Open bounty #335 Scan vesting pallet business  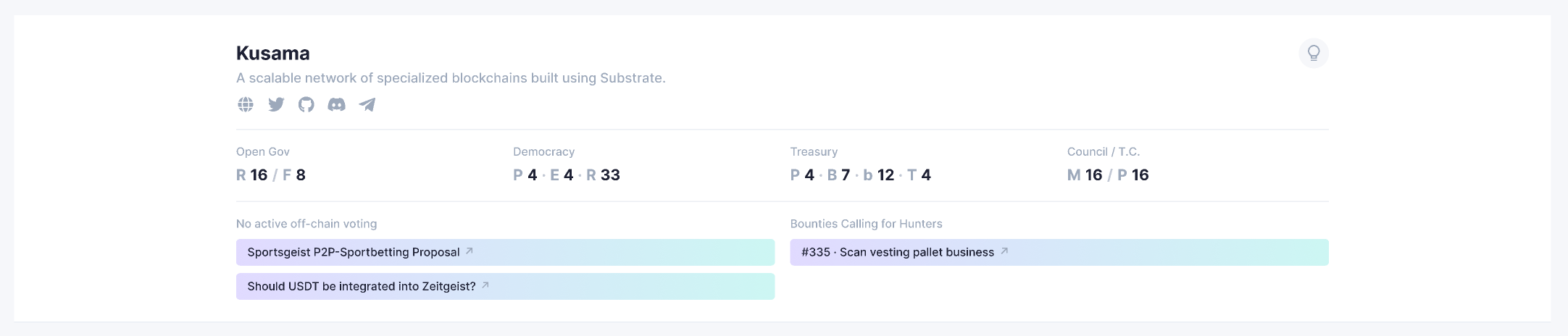[x=898, y=252]
